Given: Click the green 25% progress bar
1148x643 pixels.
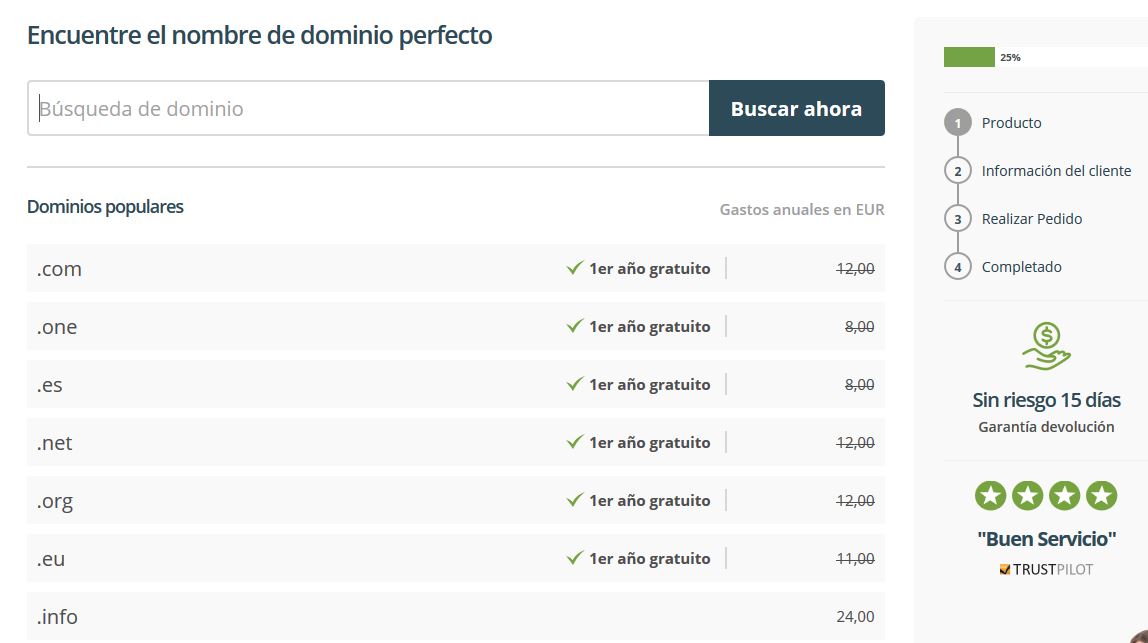Looking at the screenshot, I should (969, 57).
